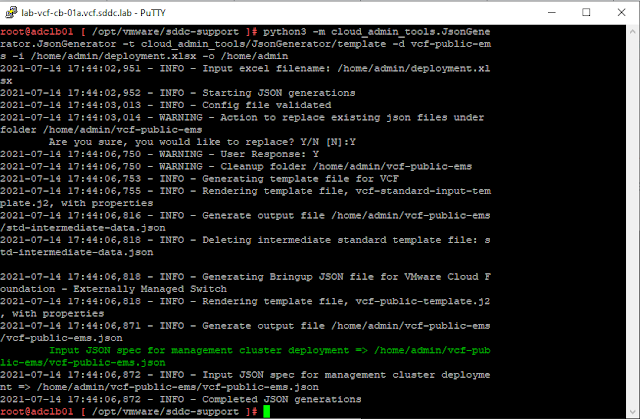Open the PuTTY system menu icon
640x419 pixels.
pyautogui.click(x=11, y=12)
